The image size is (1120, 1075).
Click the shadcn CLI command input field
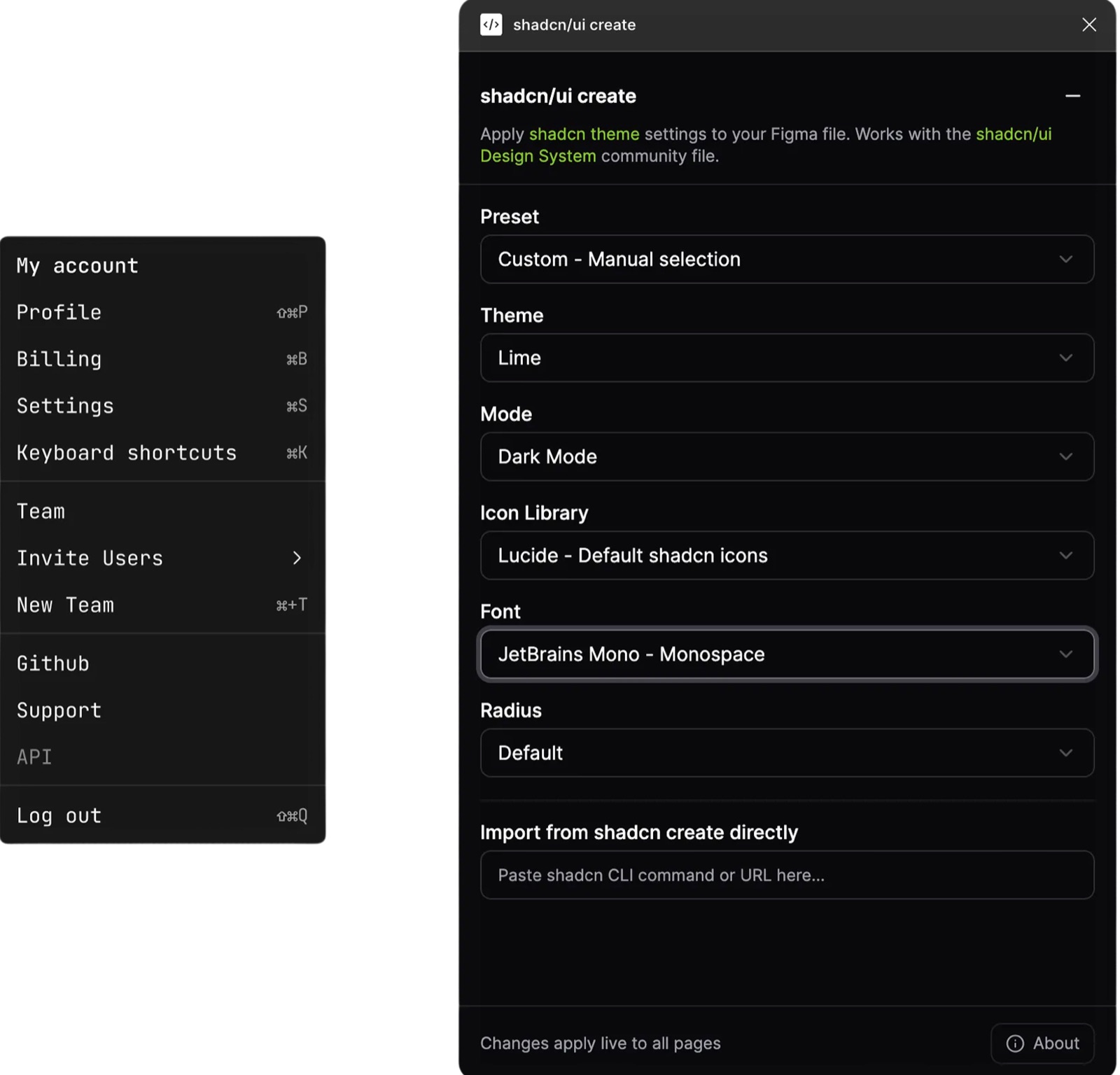point(787,875)
